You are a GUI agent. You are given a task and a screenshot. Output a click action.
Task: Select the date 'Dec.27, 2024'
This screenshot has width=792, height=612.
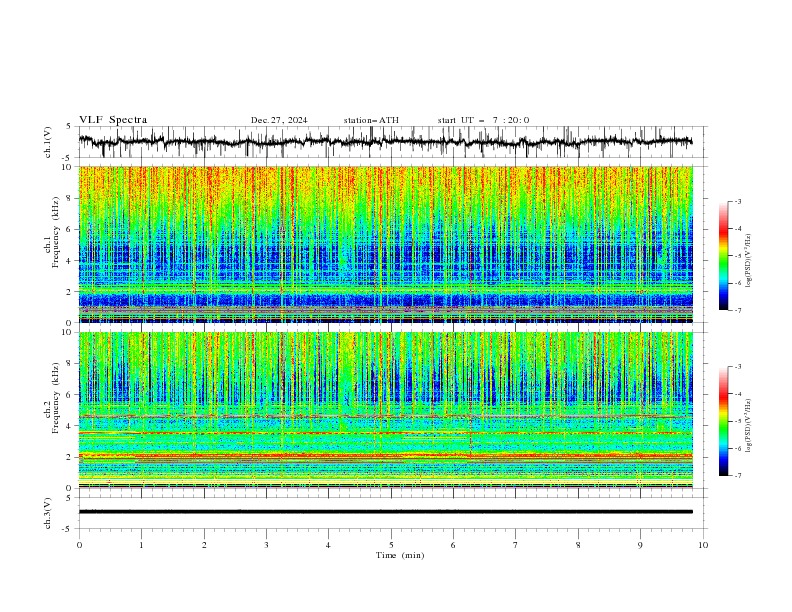pyautogui.click(x=279, y=120)
